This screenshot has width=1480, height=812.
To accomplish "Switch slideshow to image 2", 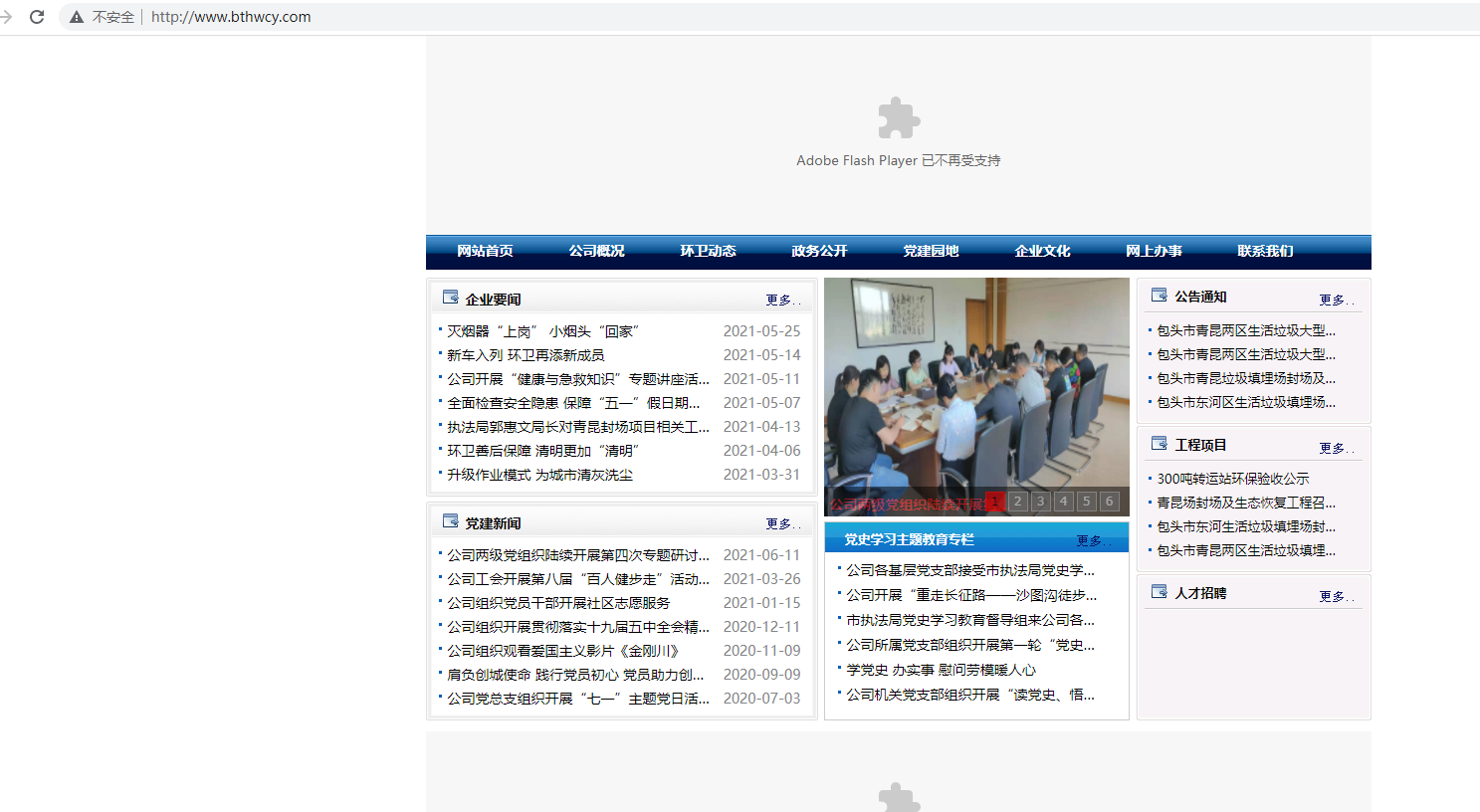I will (x=1017, y=502).
